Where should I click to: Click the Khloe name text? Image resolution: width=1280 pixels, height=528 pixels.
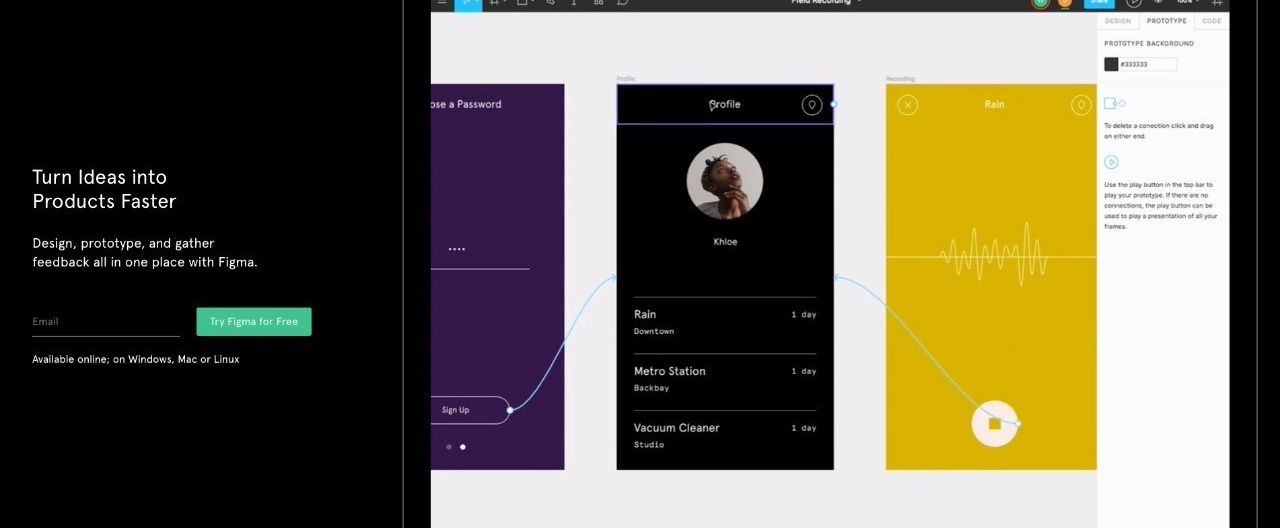point(725,242)
